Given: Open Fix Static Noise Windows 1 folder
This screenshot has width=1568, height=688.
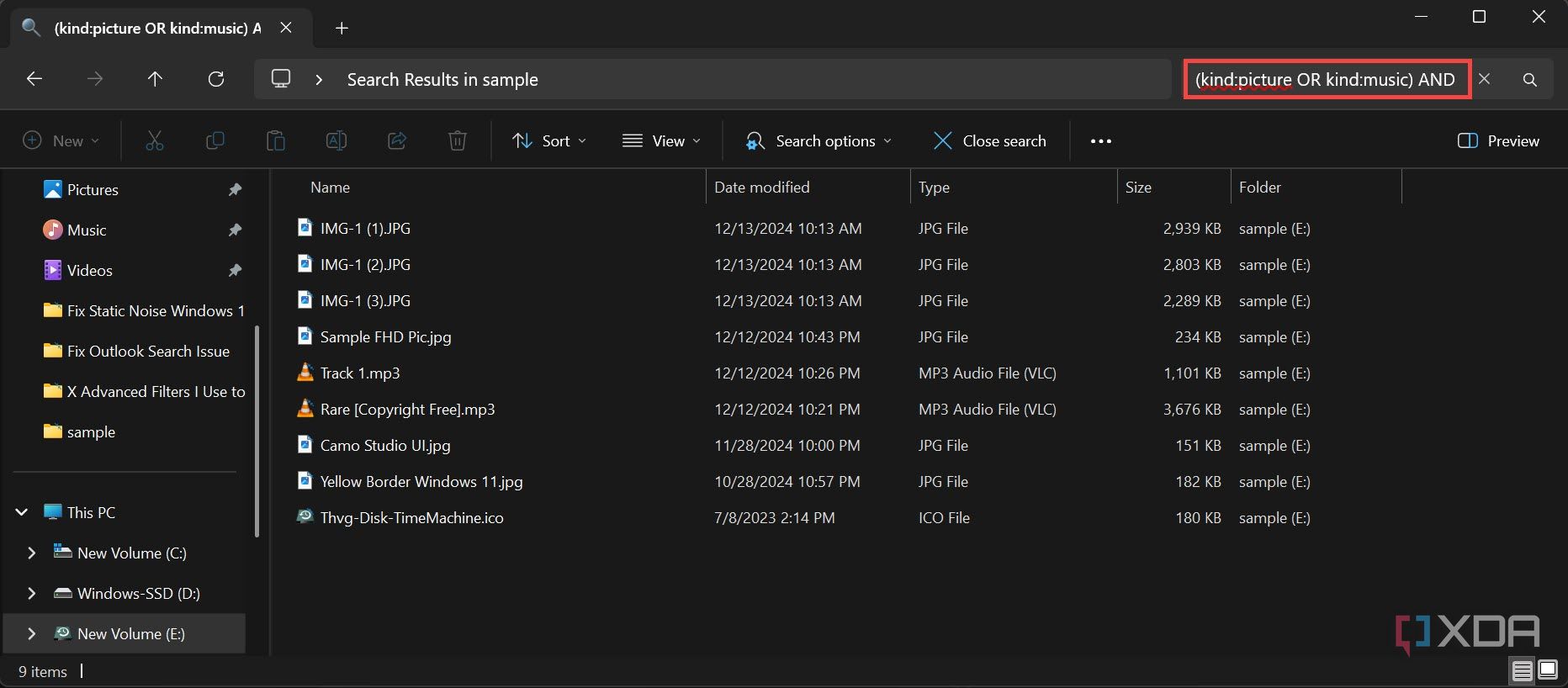Looking at the screenshot, I should [x=144, y=310].
